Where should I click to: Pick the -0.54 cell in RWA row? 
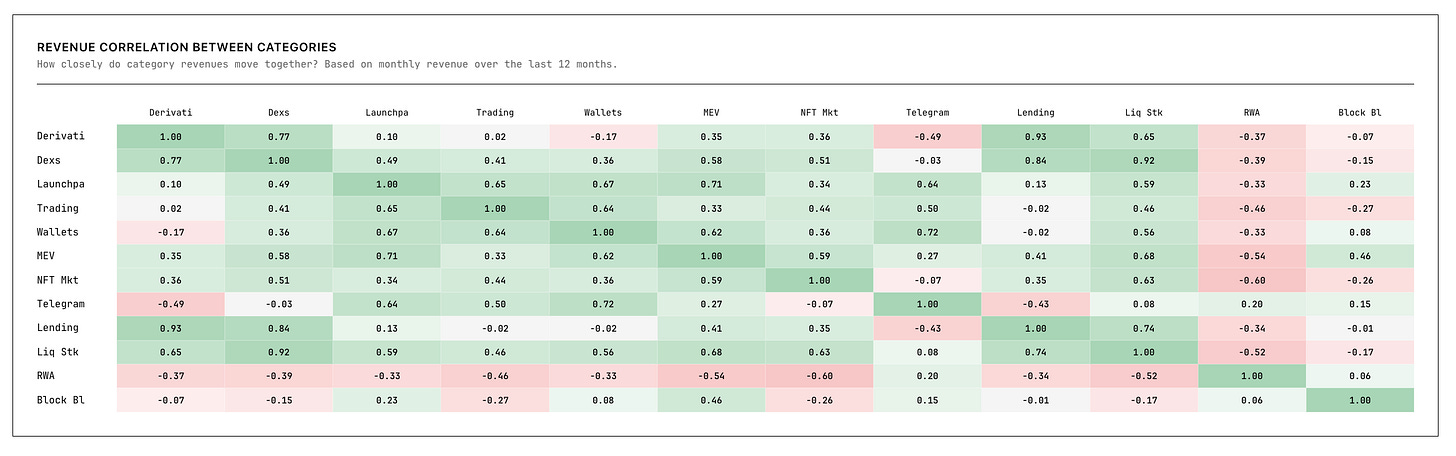711,375
